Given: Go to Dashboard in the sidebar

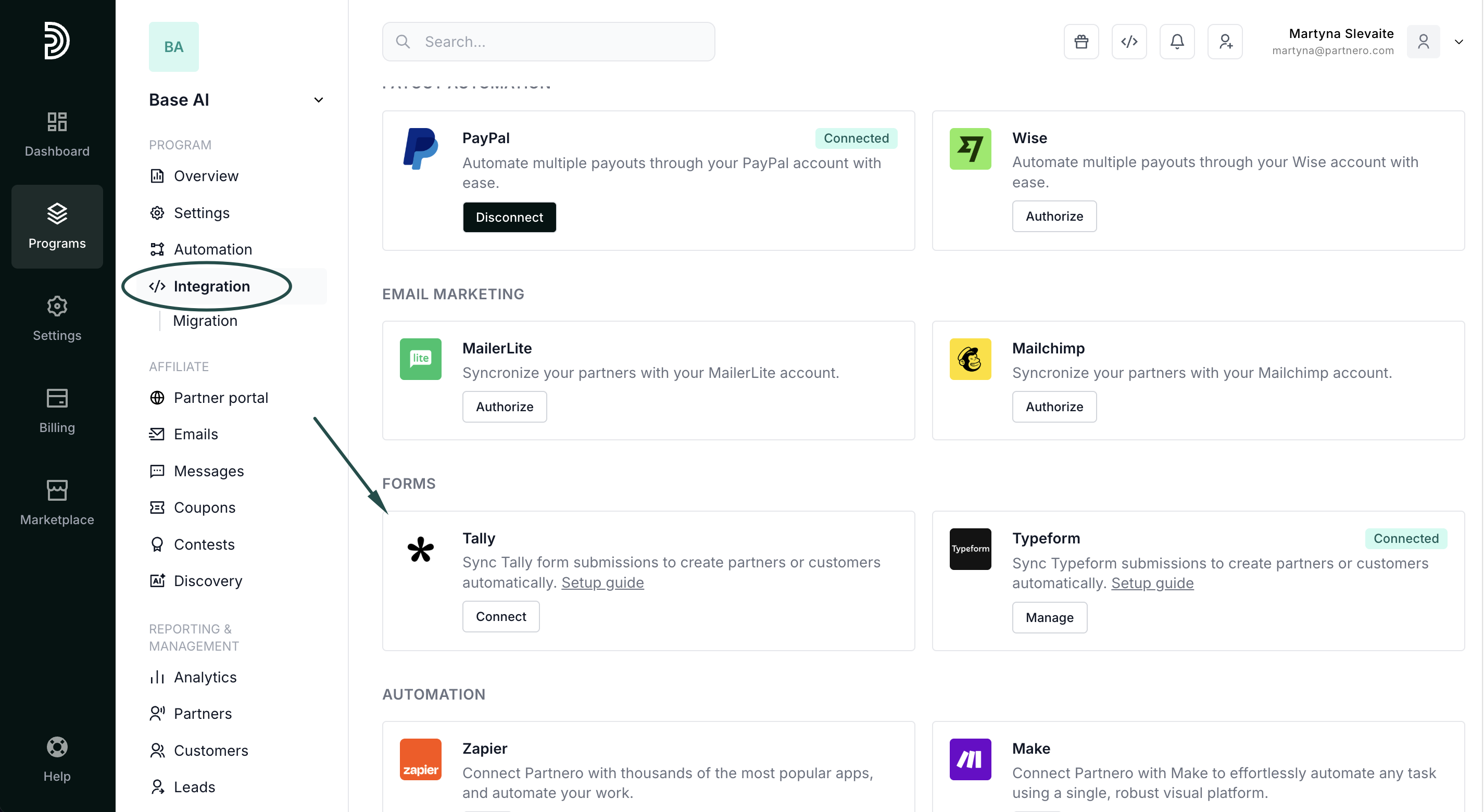Looking at the screenshot, I should click(x=57, y=134).
